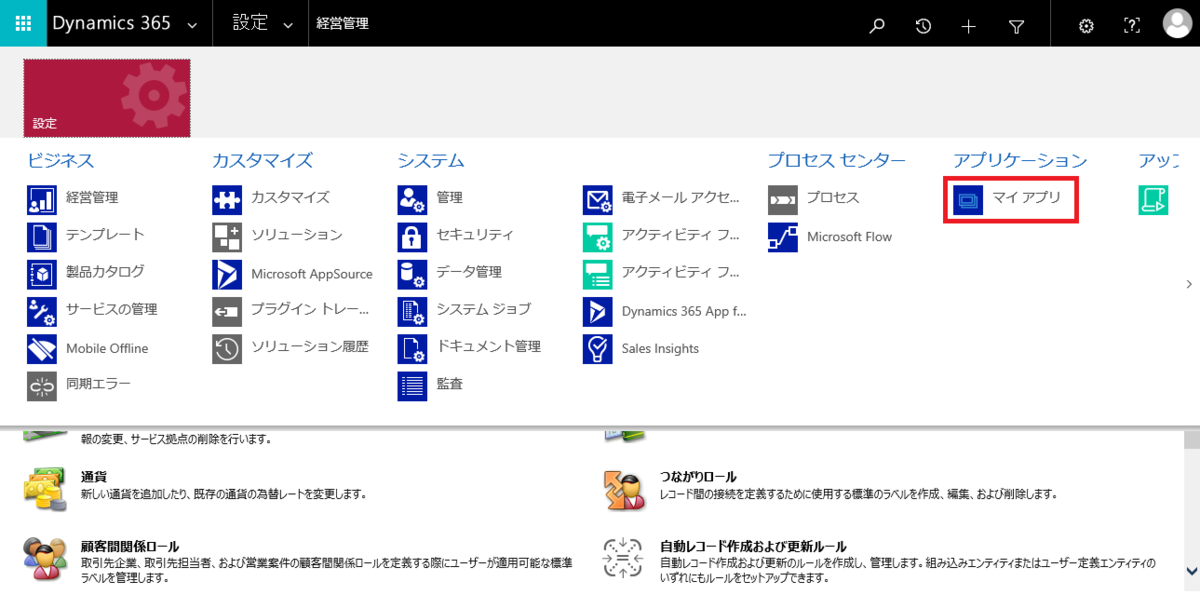Click the 監査 icon
This screenshot has height=595, width=1200.
click(412, 386)
